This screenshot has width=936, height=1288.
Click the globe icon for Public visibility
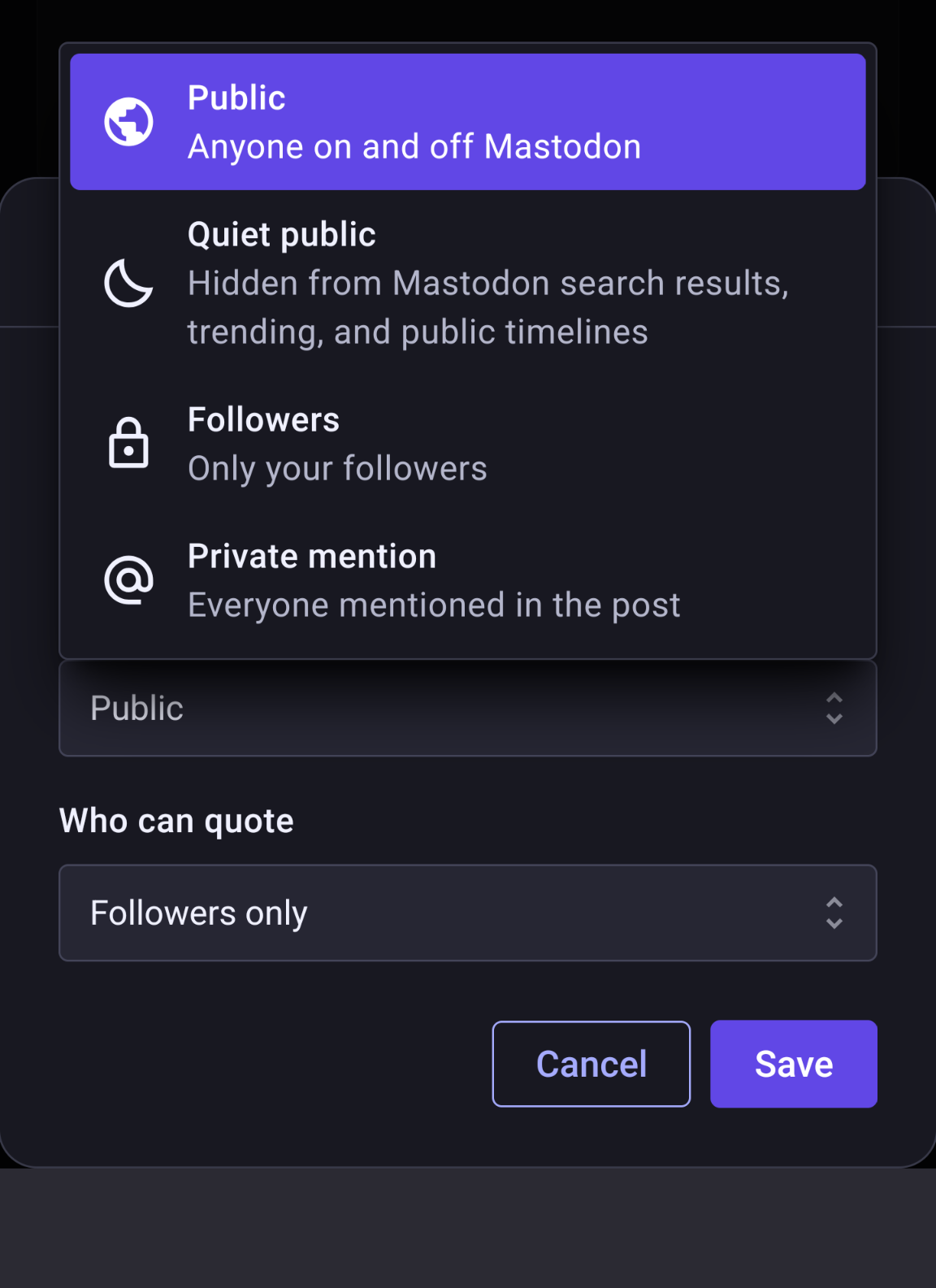(128, 122)
